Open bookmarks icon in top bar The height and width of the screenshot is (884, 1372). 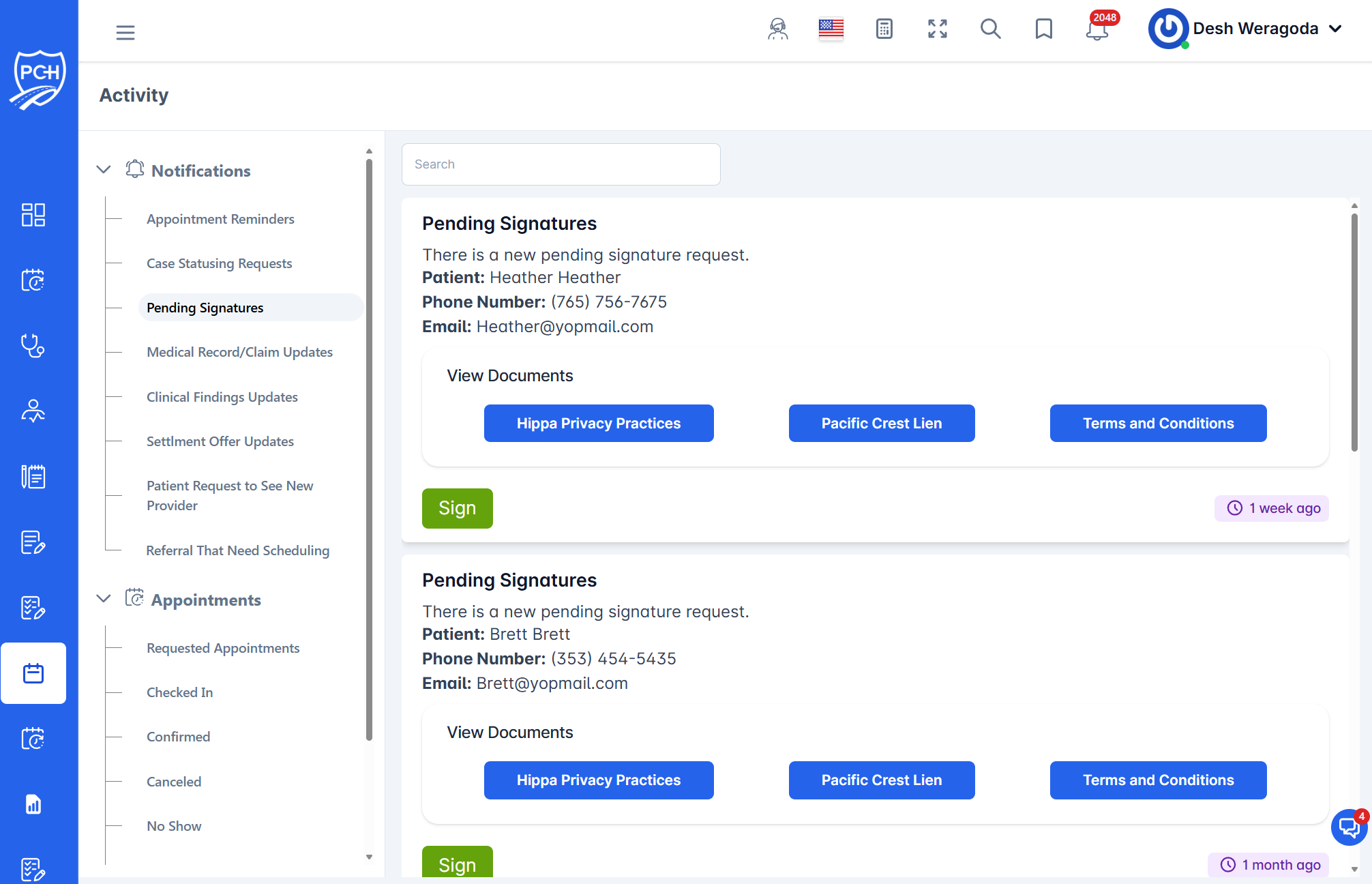(x=1043, y=29)
